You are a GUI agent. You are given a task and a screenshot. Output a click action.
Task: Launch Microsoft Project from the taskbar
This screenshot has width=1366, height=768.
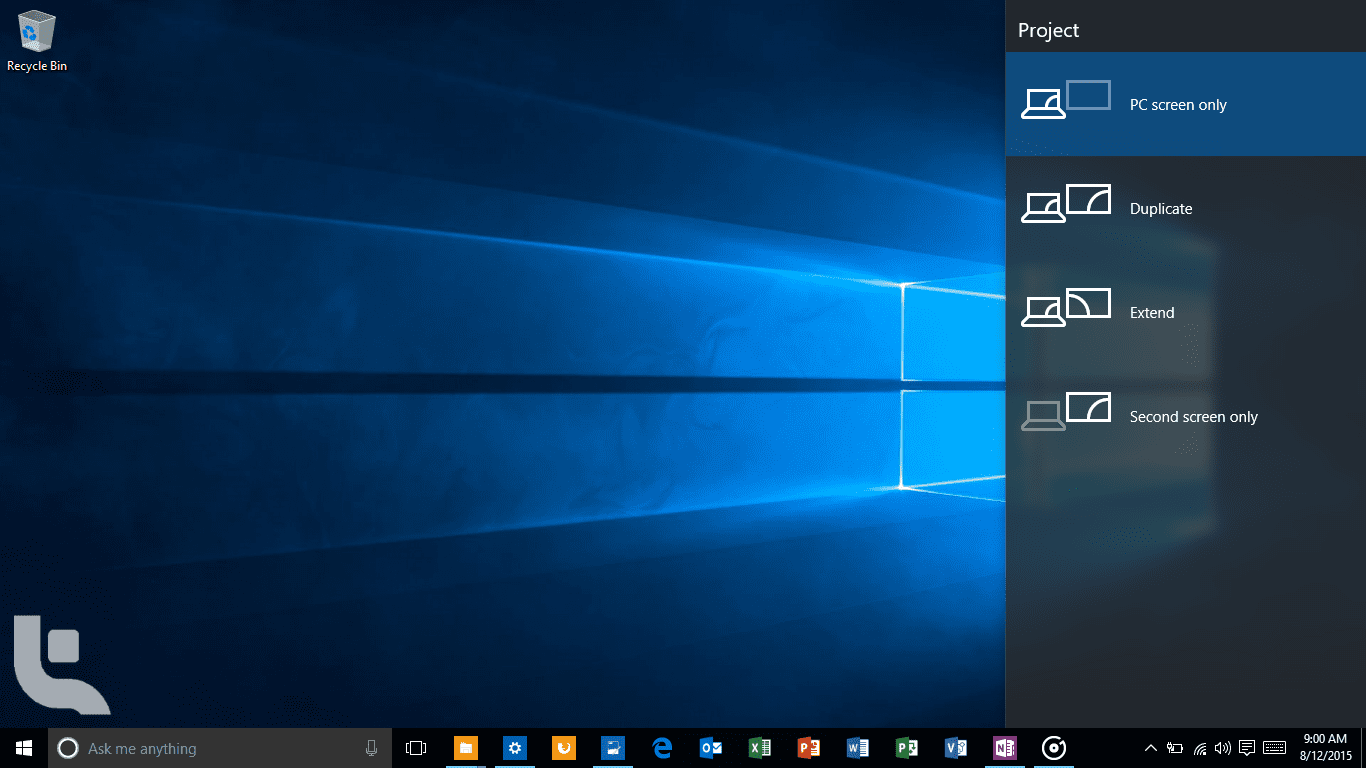click(x=907, y=748)
